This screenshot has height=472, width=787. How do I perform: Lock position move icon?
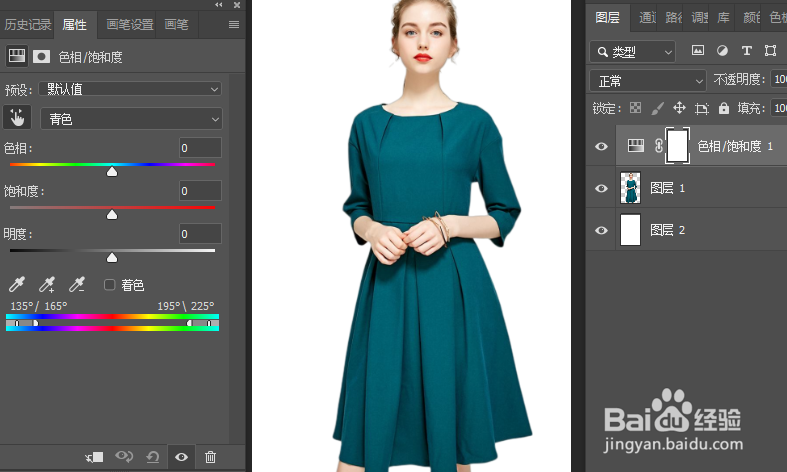(x=679, y=107)
